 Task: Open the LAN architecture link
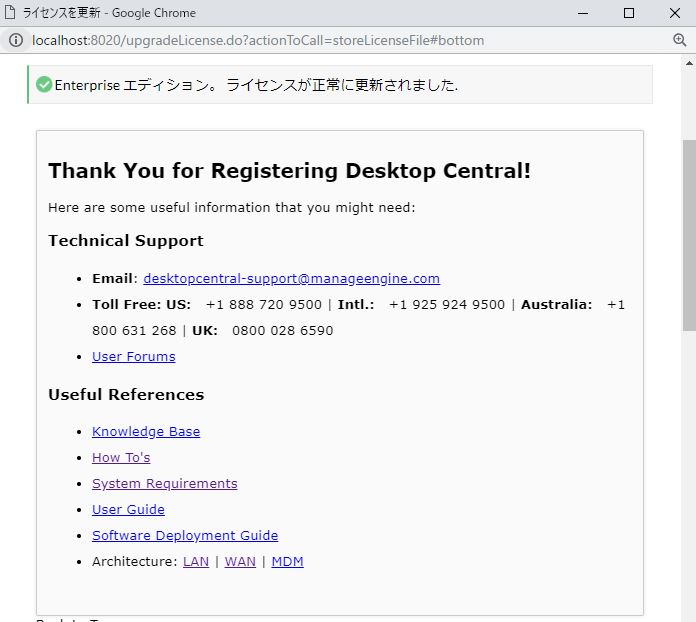point(196,562)
